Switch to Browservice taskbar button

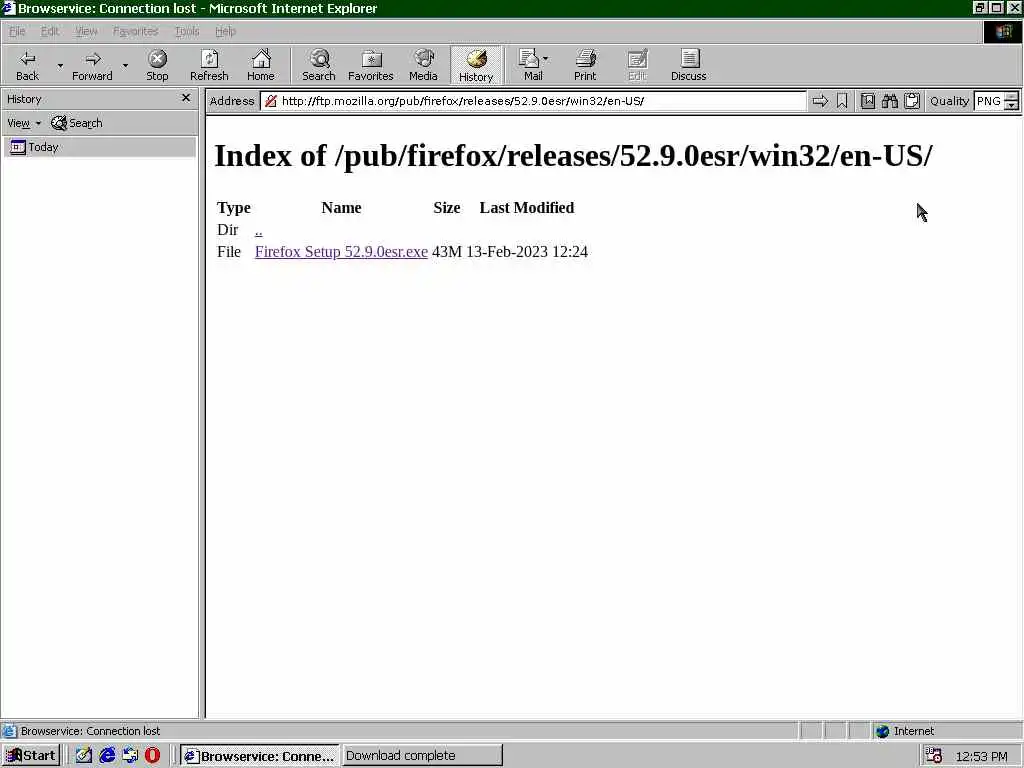click(260, 756)
